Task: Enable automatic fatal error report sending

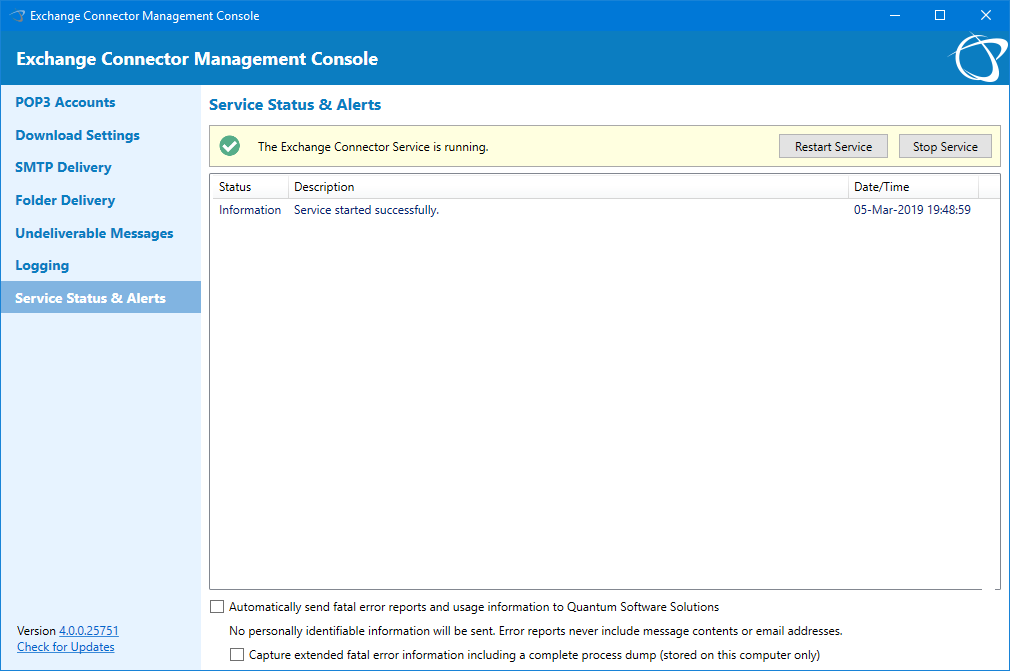Action: point(217,607)
